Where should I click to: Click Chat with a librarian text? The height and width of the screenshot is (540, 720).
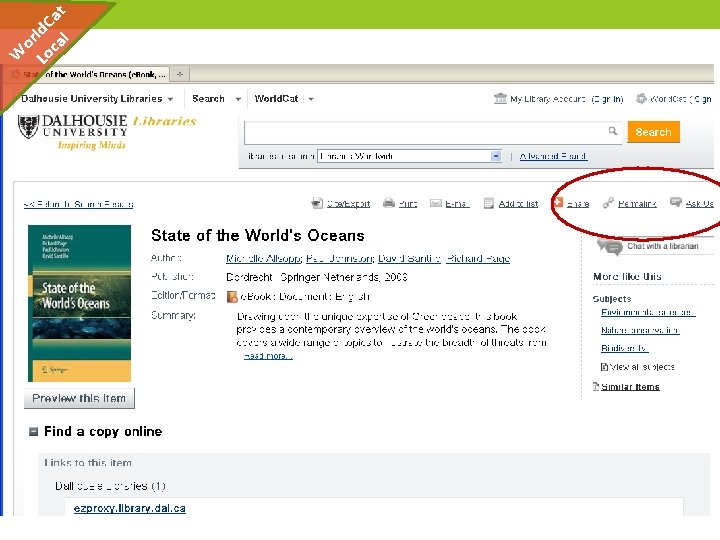663,246
